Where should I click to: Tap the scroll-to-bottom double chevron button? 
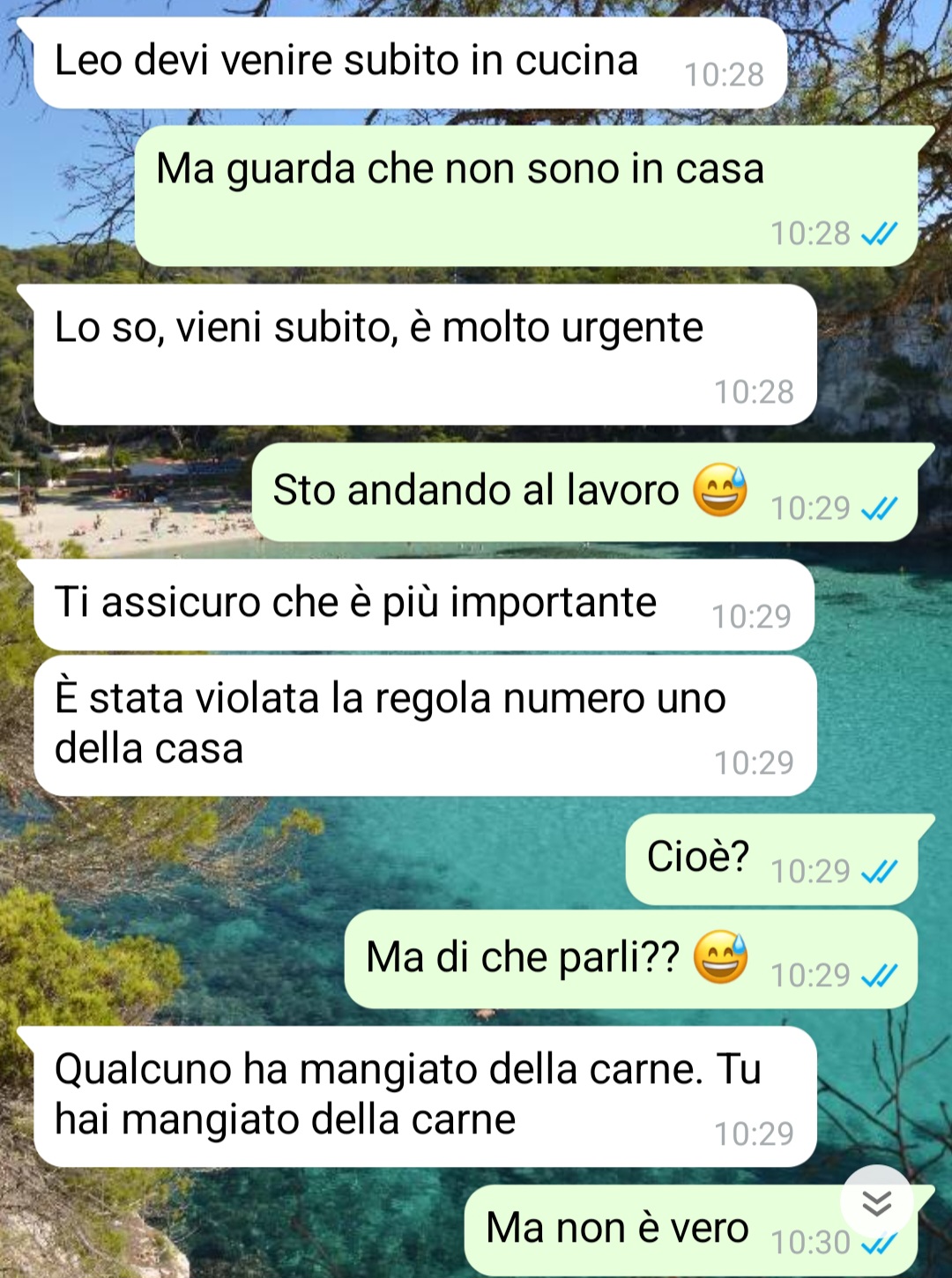point(876,1202)
